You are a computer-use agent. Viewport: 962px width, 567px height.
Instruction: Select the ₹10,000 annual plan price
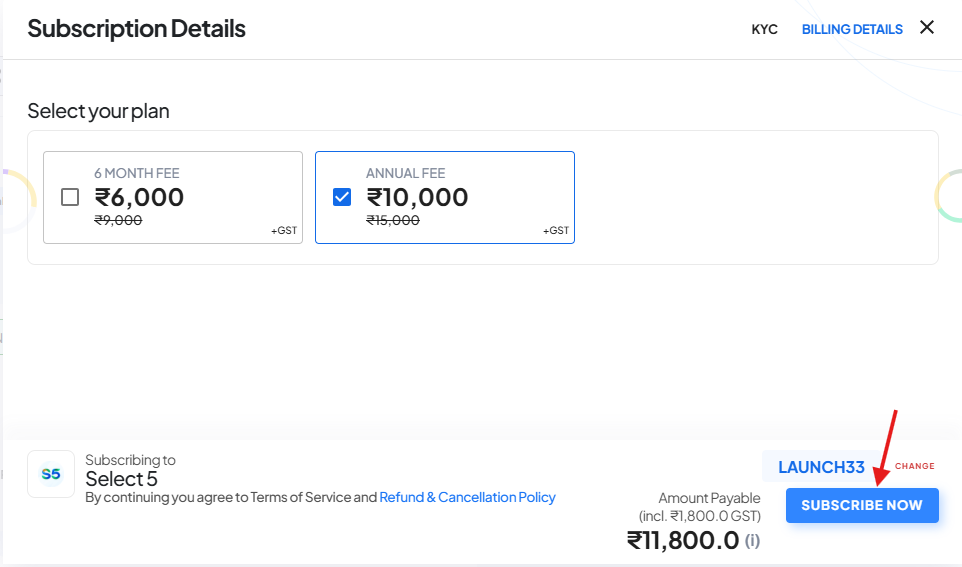pyautogui.click(x=417, y=197)
